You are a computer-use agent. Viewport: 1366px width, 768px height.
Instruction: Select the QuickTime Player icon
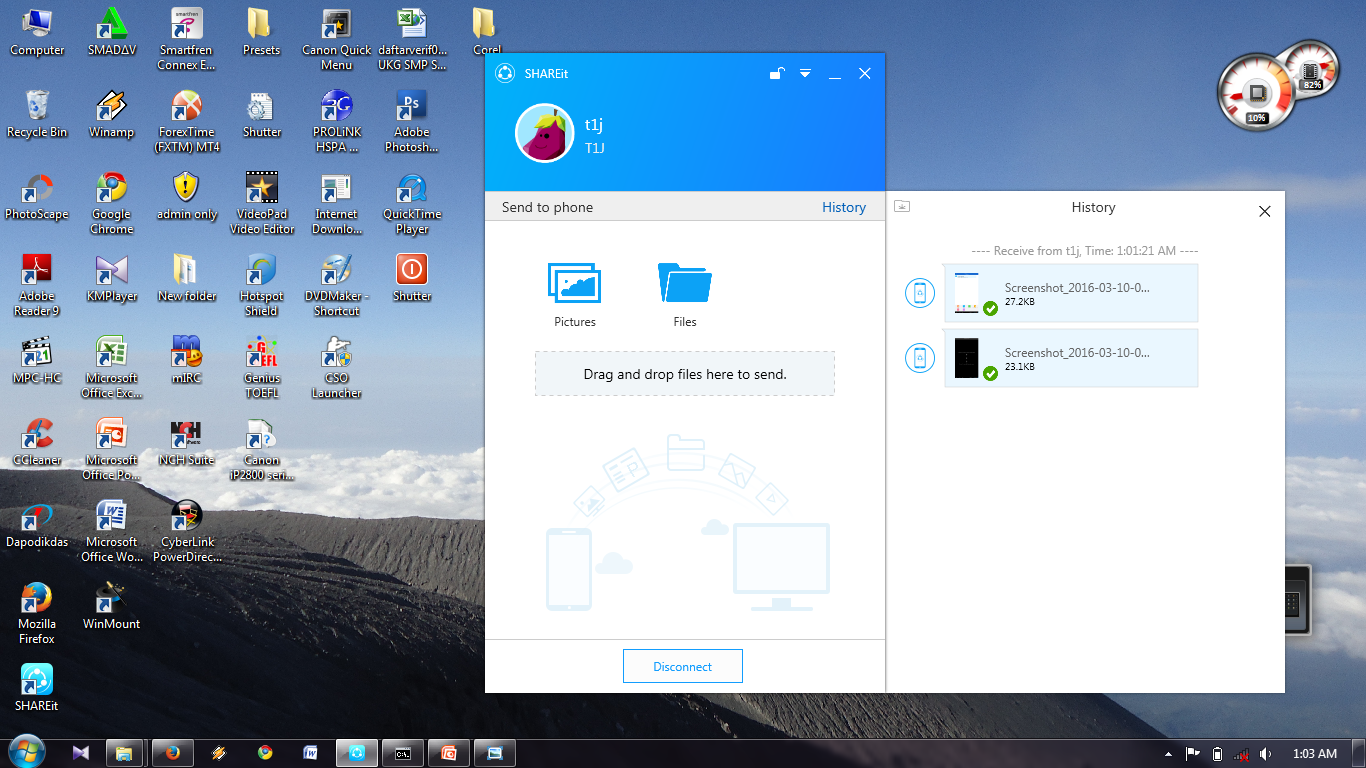pos(411,203)
